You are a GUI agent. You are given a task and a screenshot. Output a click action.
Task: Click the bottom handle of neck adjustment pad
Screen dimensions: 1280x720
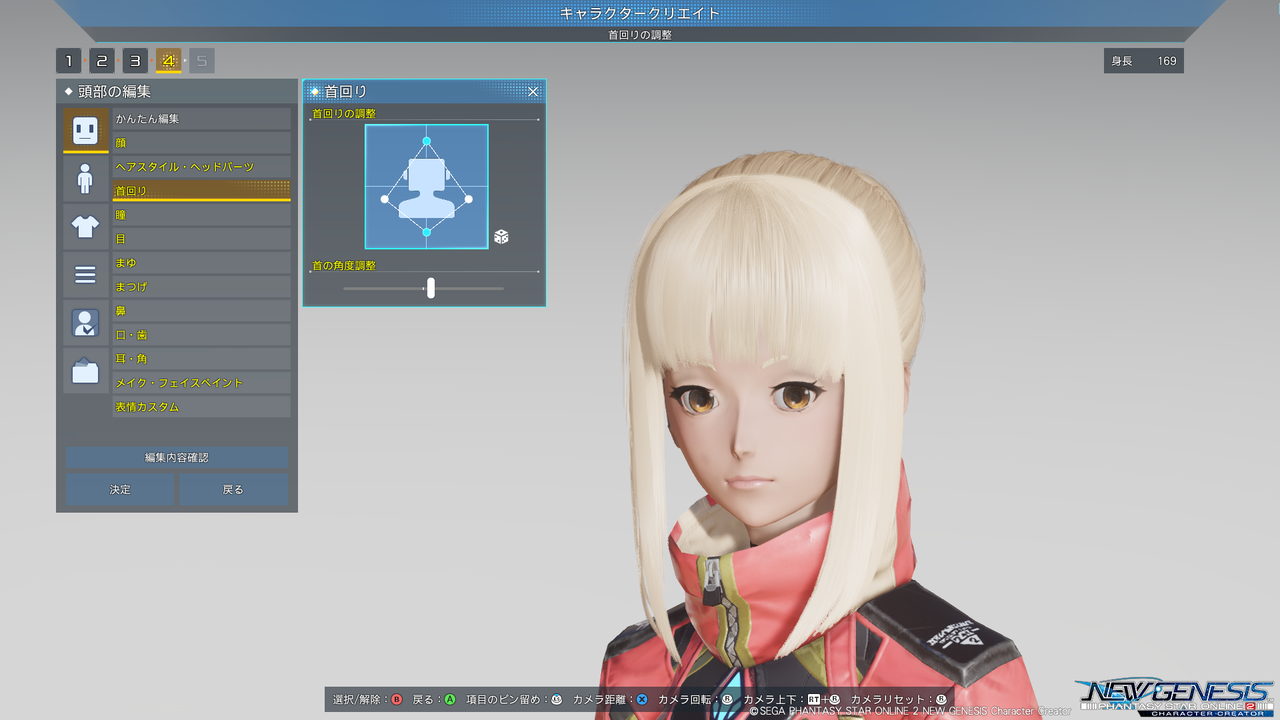[427, 232]
